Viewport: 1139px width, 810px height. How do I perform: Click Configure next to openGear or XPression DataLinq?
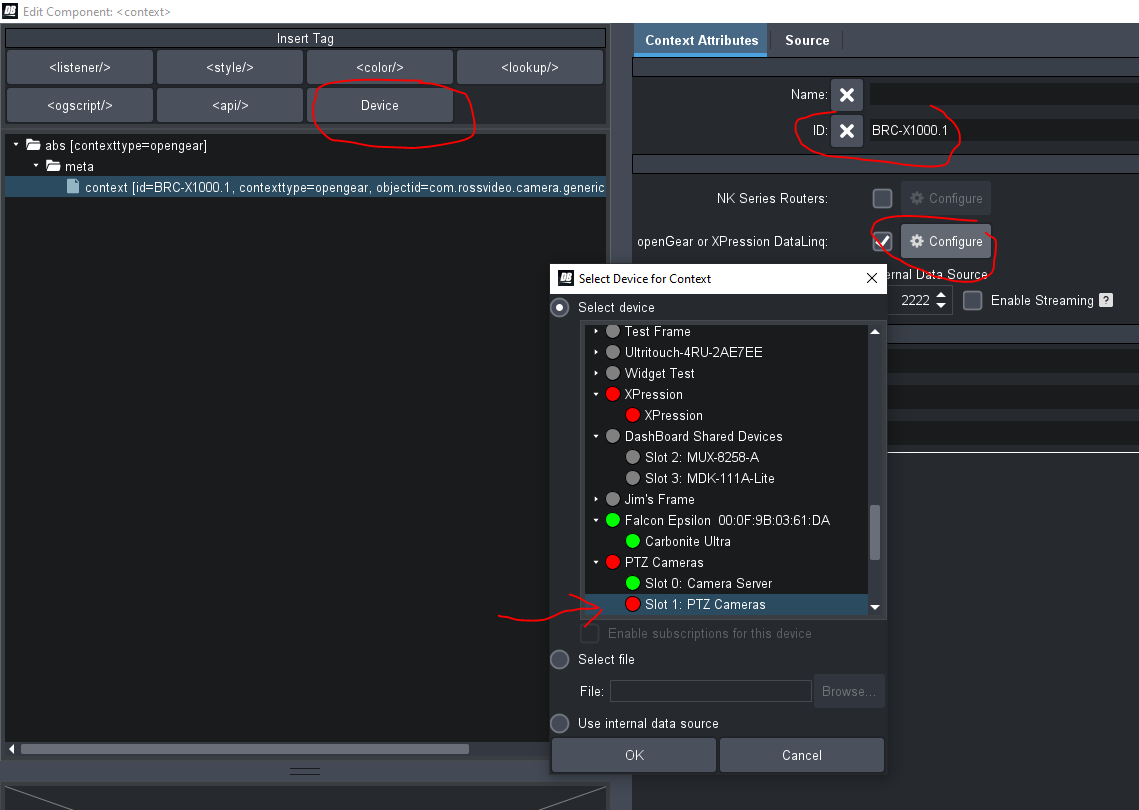pyautogui.click(x=946, y=241)
